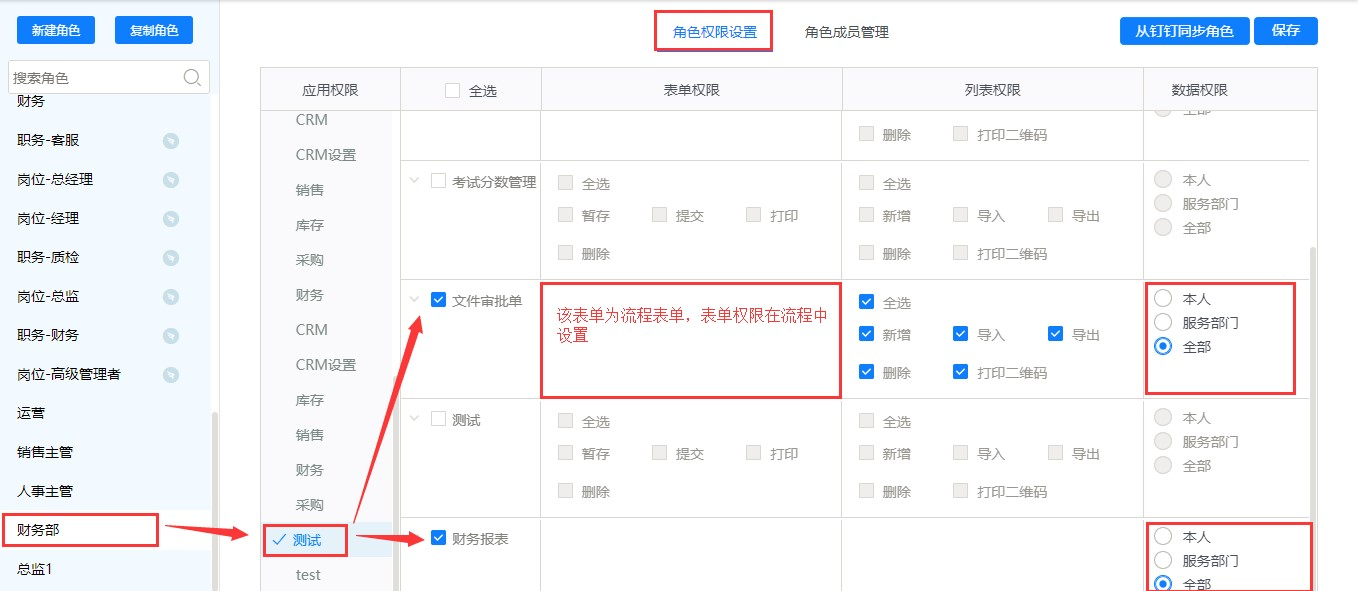Select the checked 测试 app in 应用权限 list

tap(307, 540)
